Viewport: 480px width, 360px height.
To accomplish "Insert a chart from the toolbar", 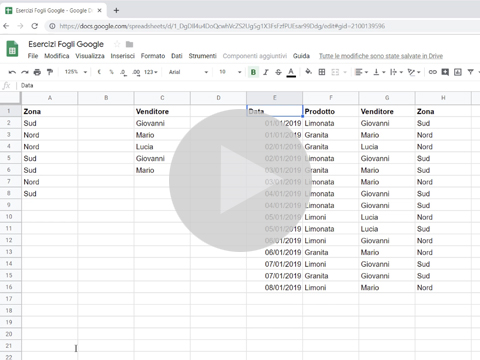I will click(458, 72).
